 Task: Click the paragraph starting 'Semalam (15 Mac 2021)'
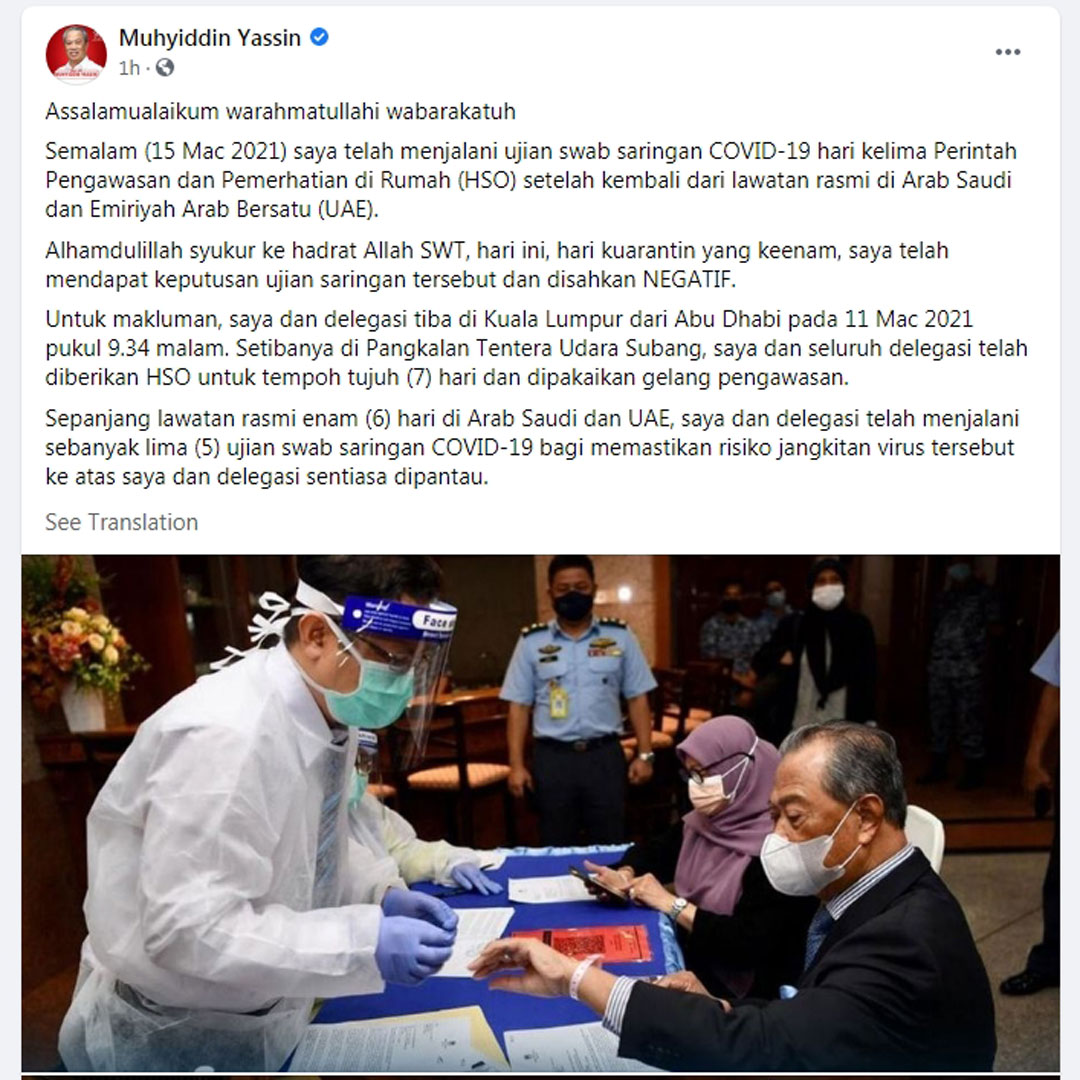click(x=531, y=180)
